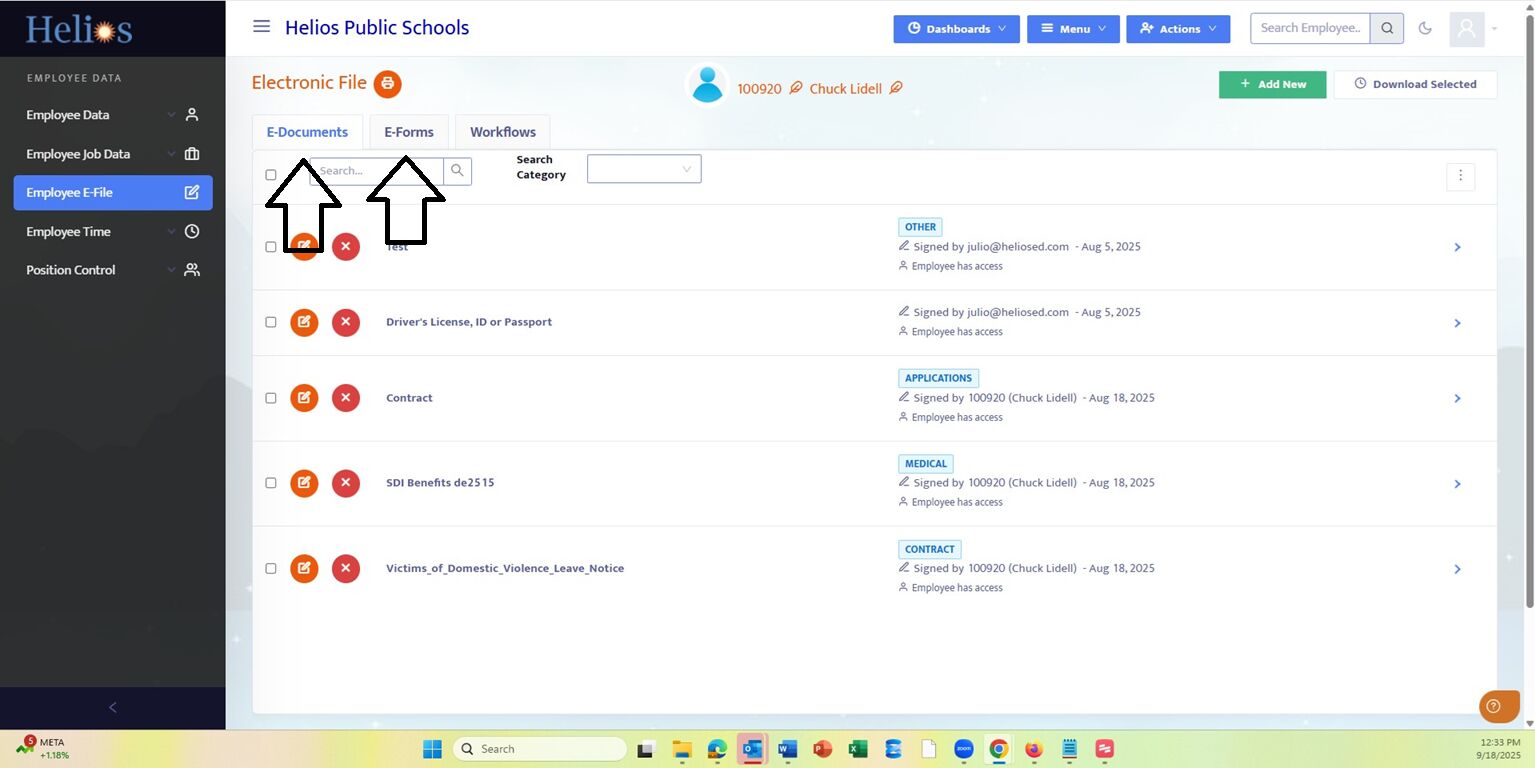Edit the SDI Benefits de2515 document
Viewport: 1535px width, 768px height.
(304, 483)
